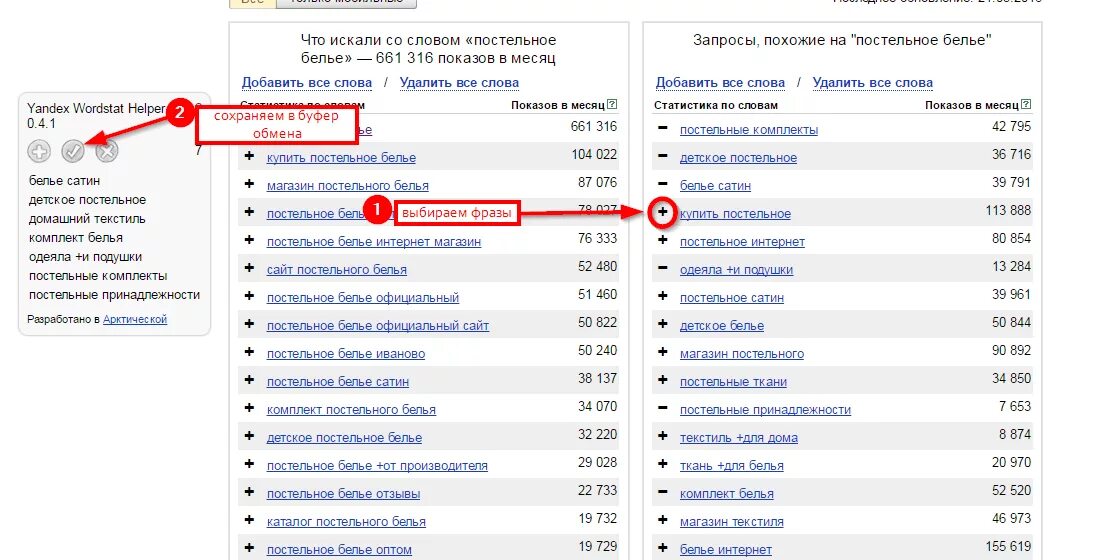Remove 'одеяла +и подушки' with minus icon

point(663,267)
